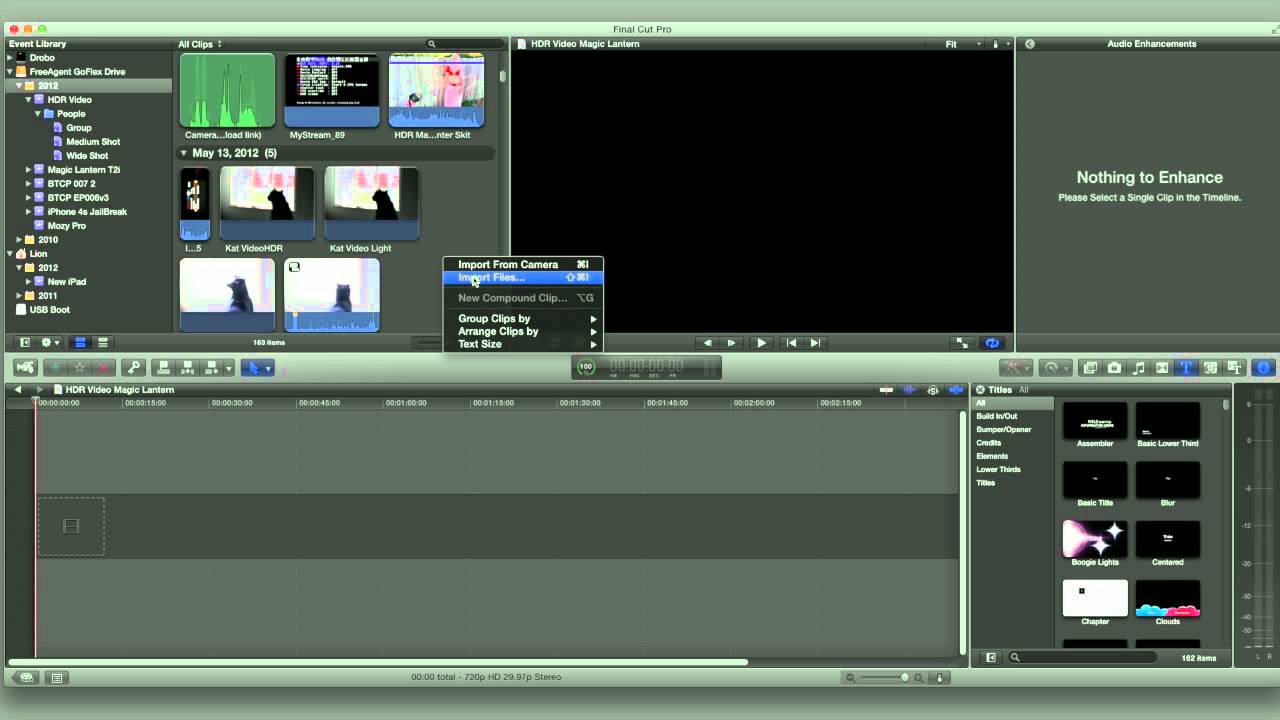Open the Timeline Index icon at bottom left
Screen dimensions: 1280x720
click(x=57, y=677)
